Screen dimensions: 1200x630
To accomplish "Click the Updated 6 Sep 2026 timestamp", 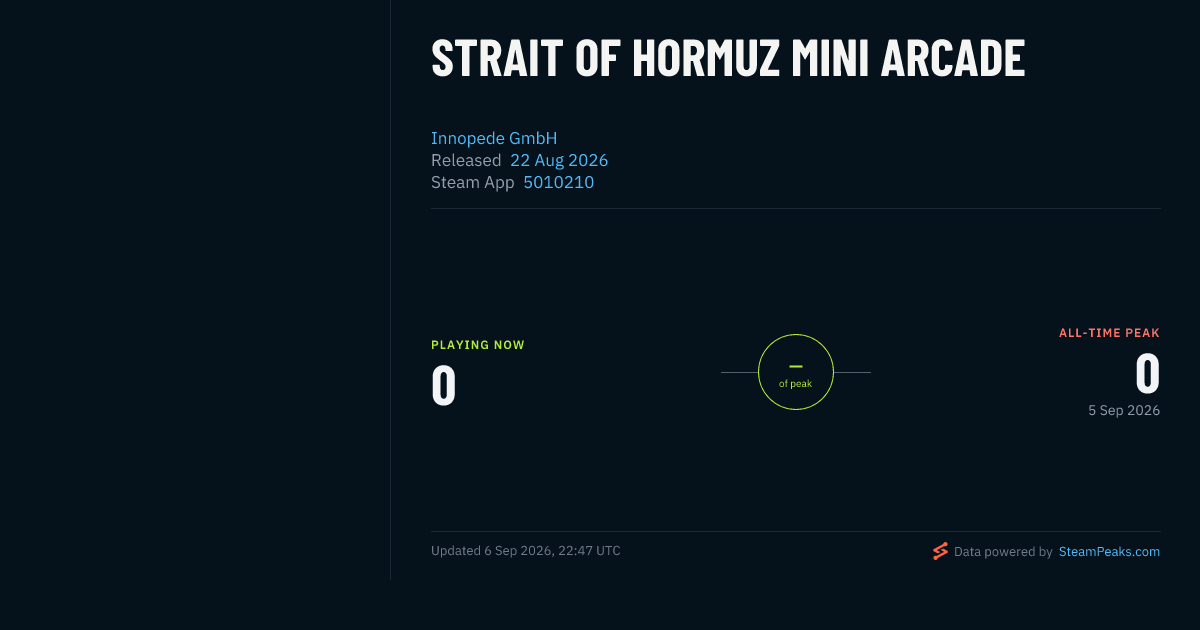I will pos(526,551).
